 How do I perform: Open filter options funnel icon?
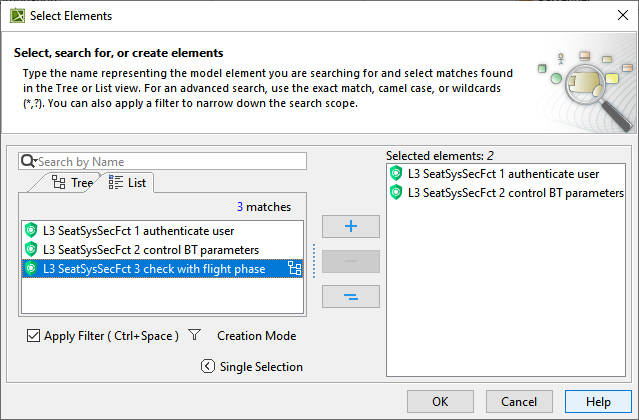[195, 336]
